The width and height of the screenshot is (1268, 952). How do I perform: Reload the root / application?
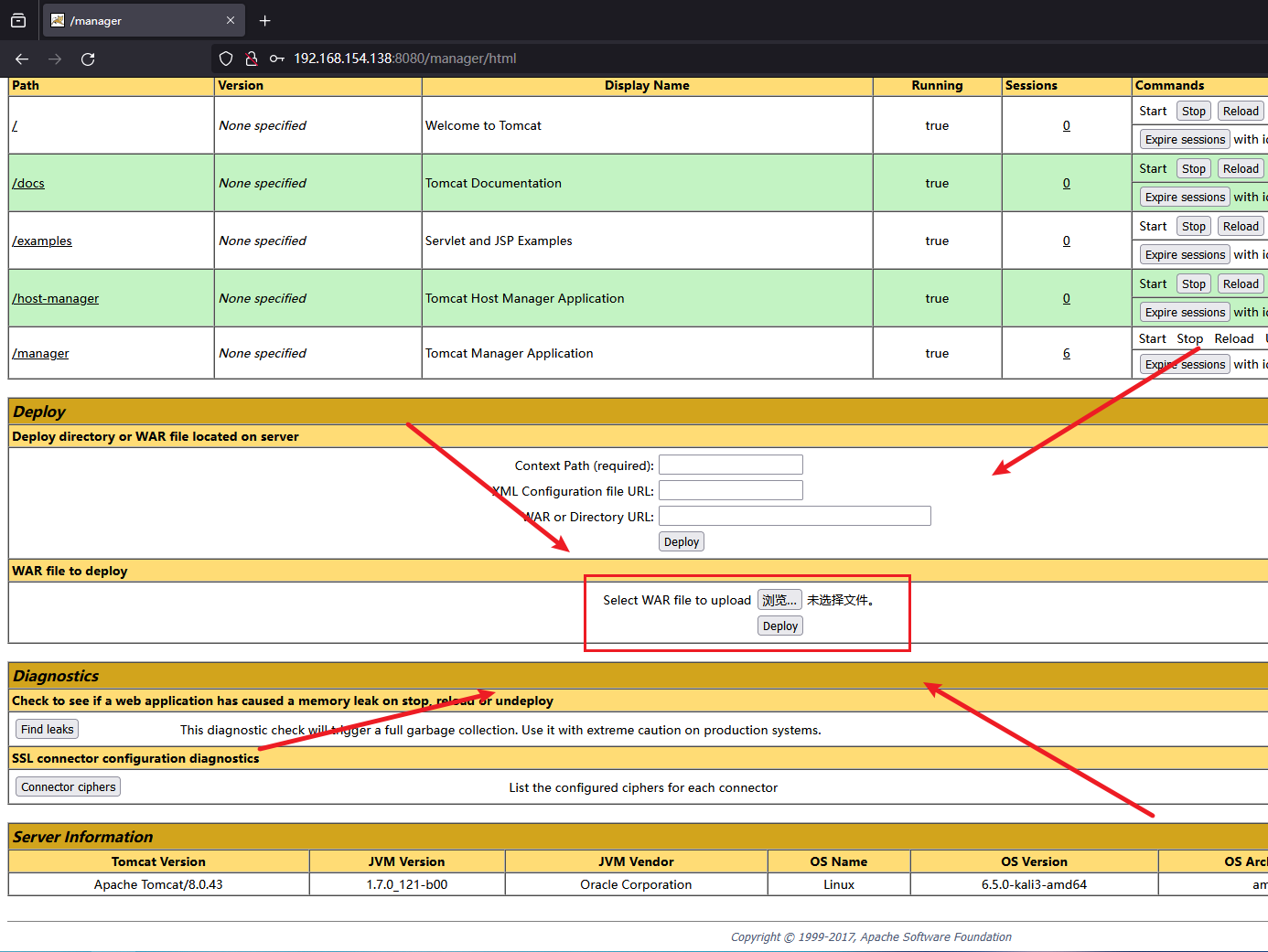coord(1241,111)
